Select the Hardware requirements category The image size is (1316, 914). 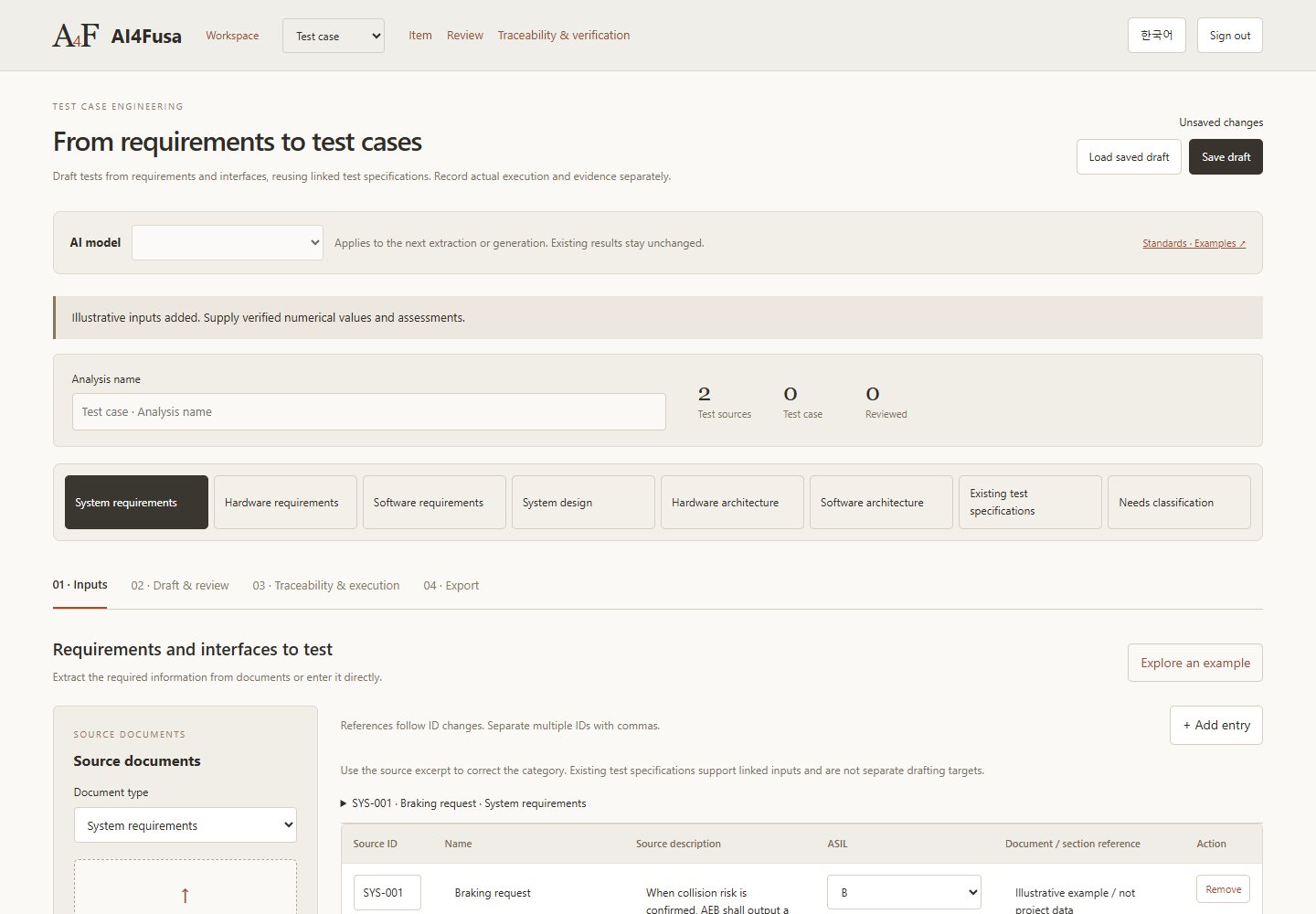click(285, 503)
